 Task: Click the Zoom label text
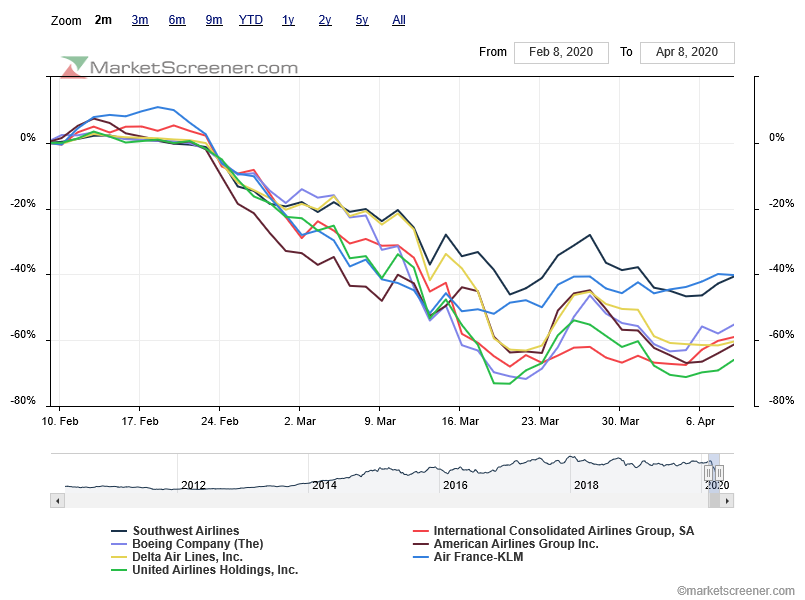[66, 21]
